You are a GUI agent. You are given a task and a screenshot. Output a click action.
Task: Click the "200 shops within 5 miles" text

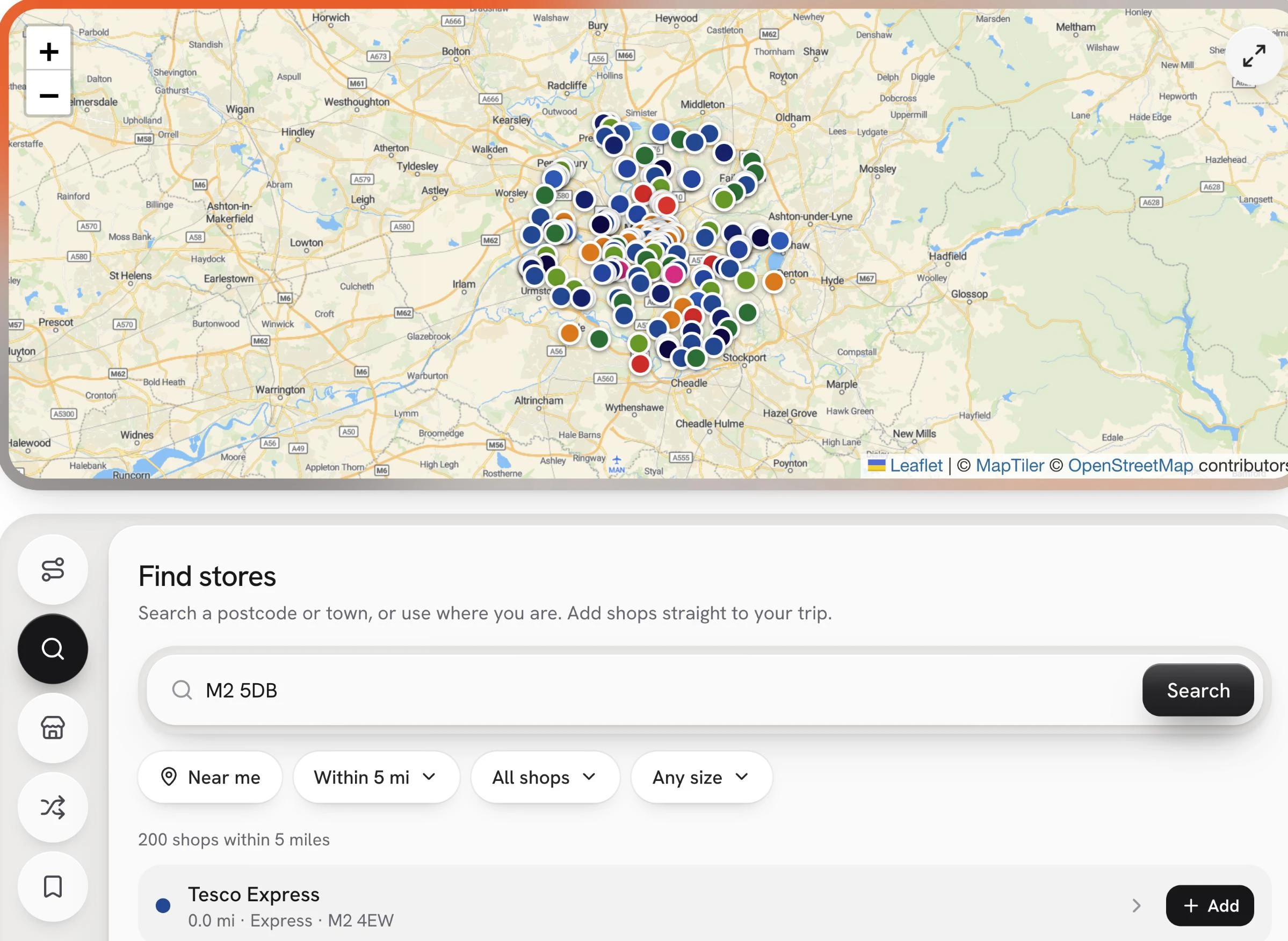click(234, 839)
